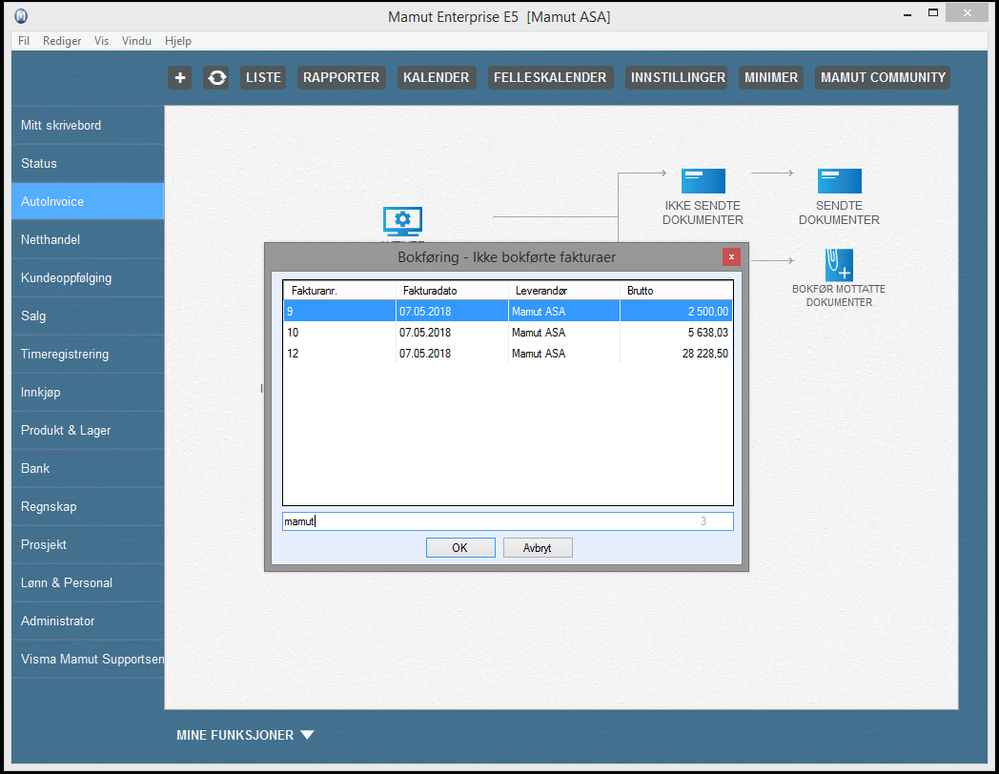The height and width of the screenshot is (774, 999).
Task: Select invoice number 9 cell
Action: coord(339,312)
